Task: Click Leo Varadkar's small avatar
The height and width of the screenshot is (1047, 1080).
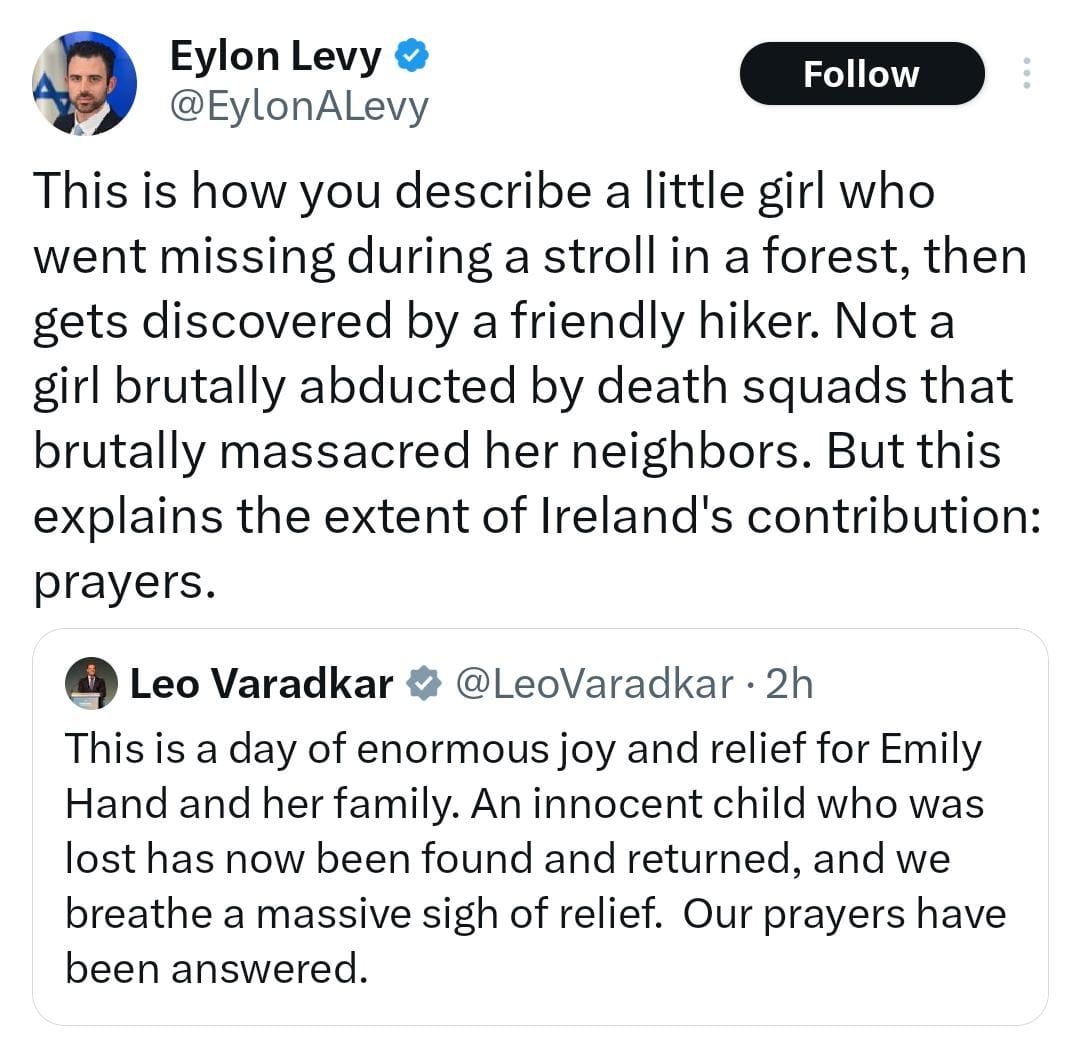Action: (91, 685)
